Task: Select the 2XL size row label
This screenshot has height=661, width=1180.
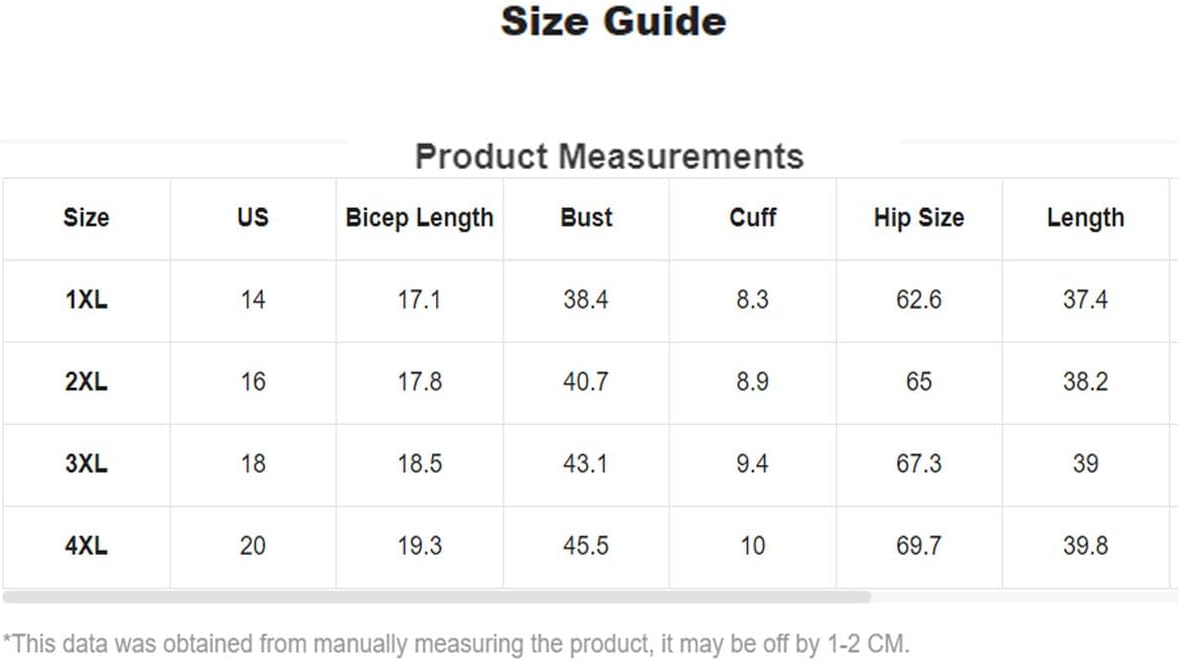Action: (x=87, y=382)
